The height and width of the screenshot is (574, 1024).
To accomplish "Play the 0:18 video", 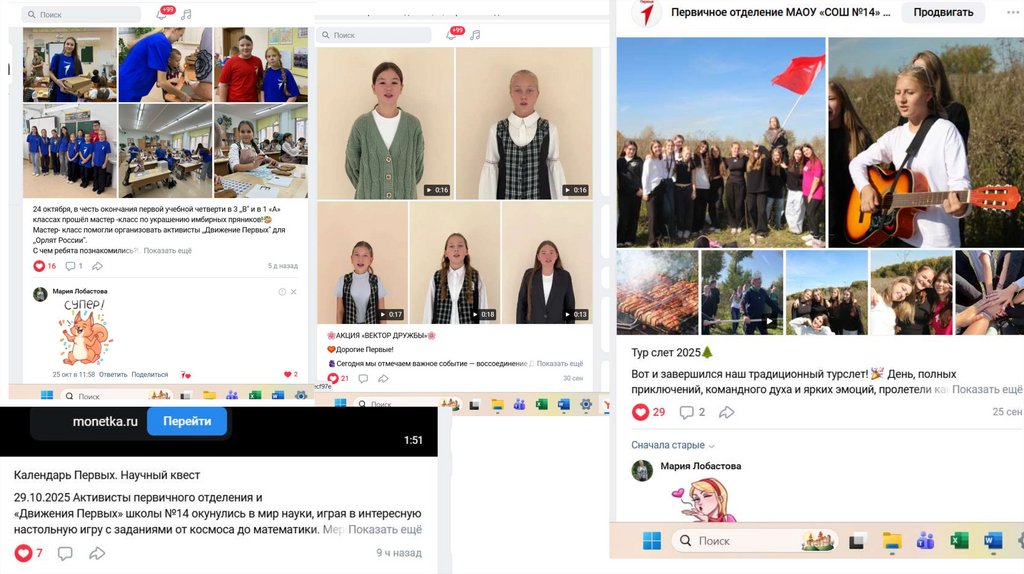I will (455, 263).
